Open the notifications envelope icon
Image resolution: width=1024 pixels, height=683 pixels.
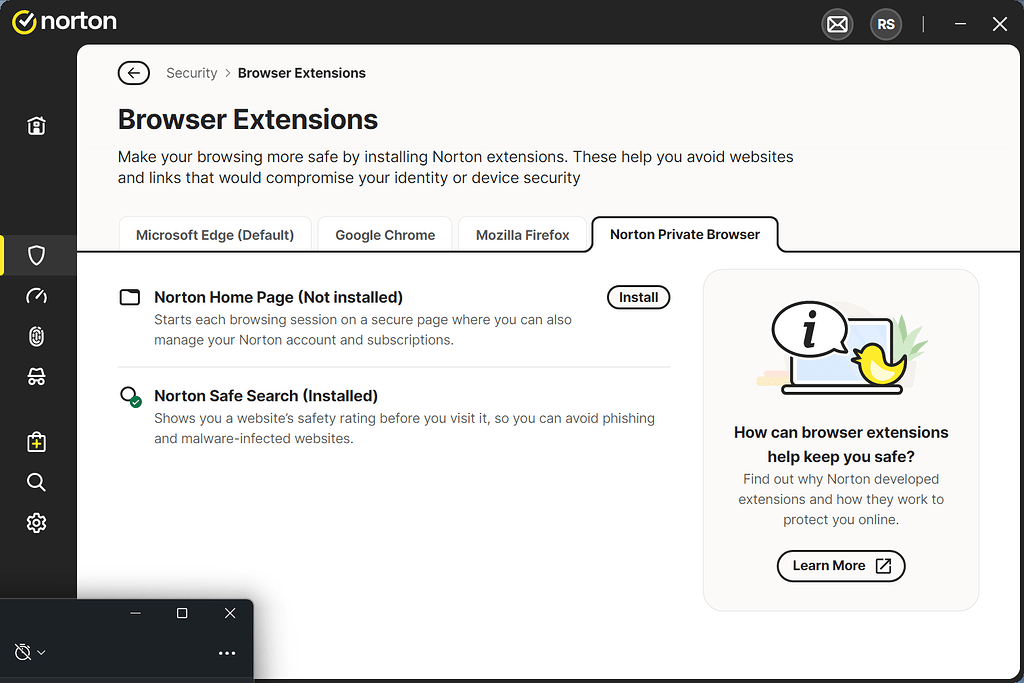pyautogui.click(x=837, y=24)
